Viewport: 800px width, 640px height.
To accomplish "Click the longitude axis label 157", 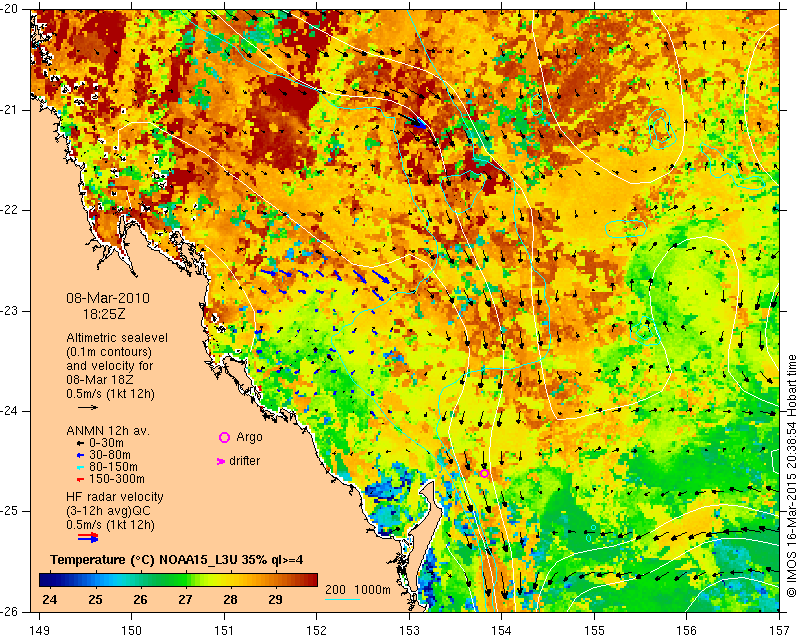I will click(x=780, y=631).
